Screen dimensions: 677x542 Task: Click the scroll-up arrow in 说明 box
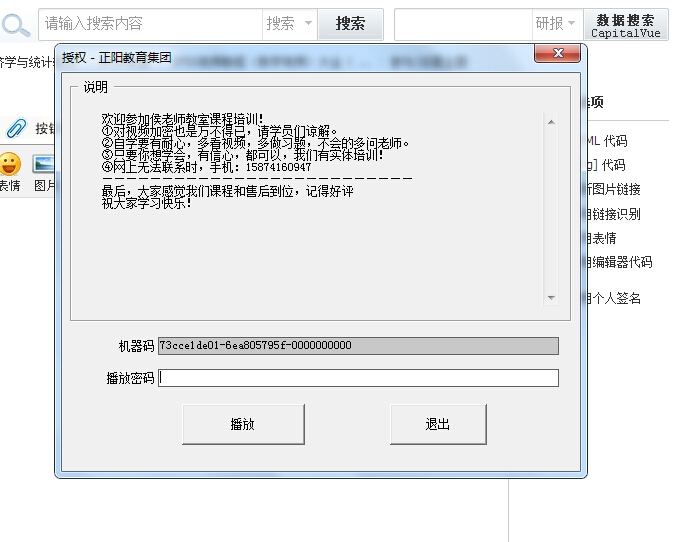(551, 122)
